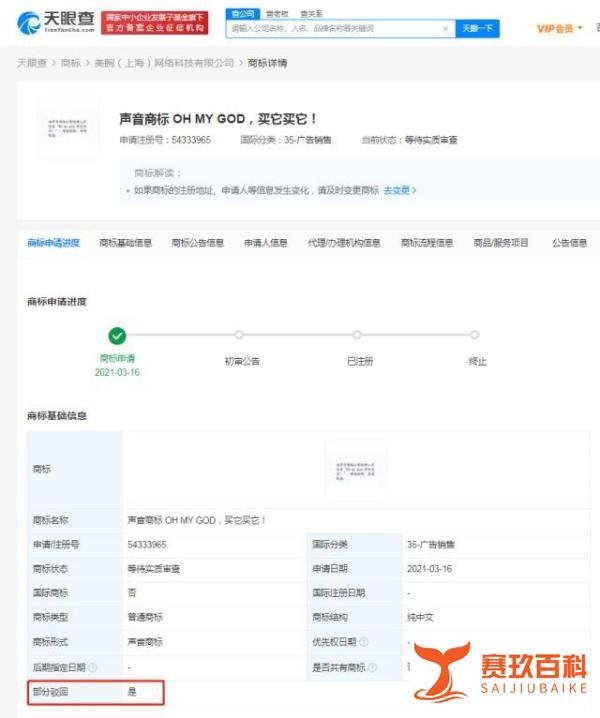
Task: Click the header status 等待实质审查
Action: [431, 140]
